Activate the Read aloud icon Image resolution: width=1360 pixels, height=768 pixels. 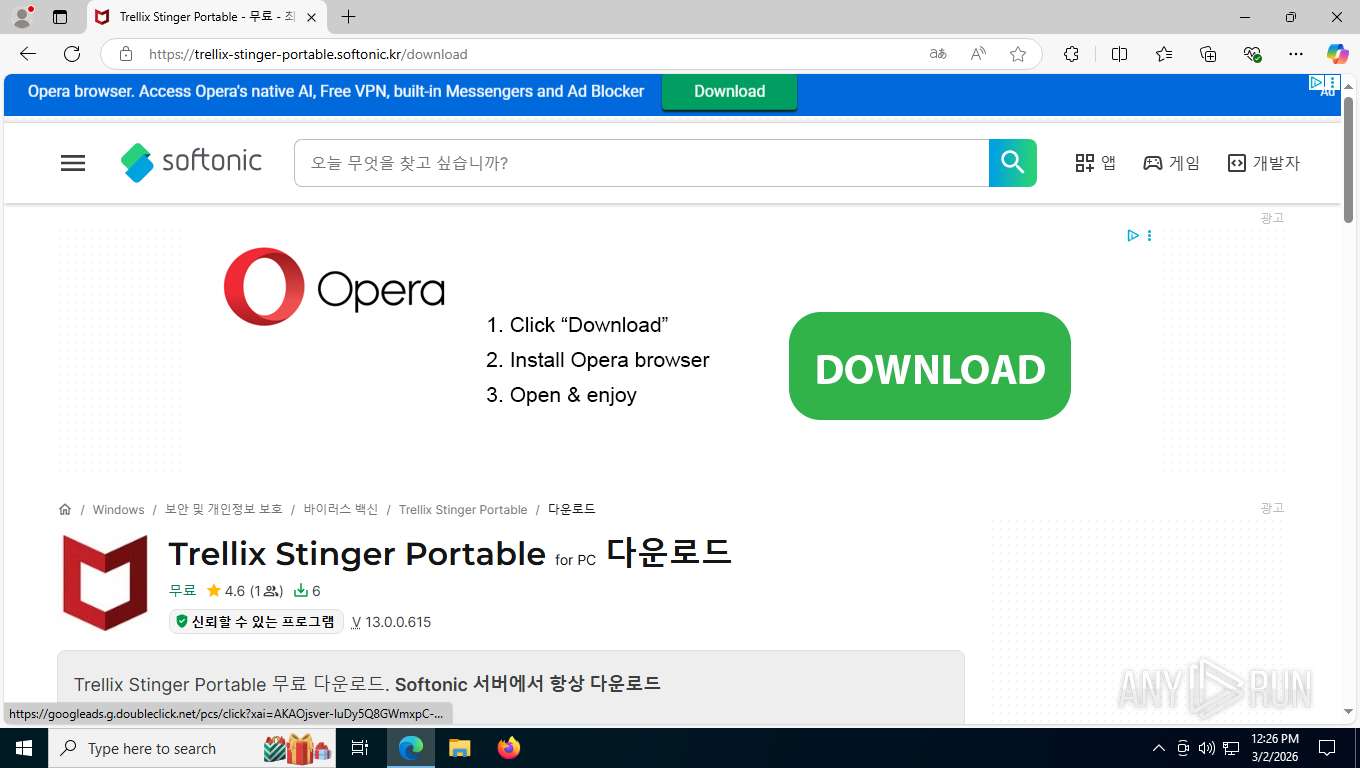[978, 54]
